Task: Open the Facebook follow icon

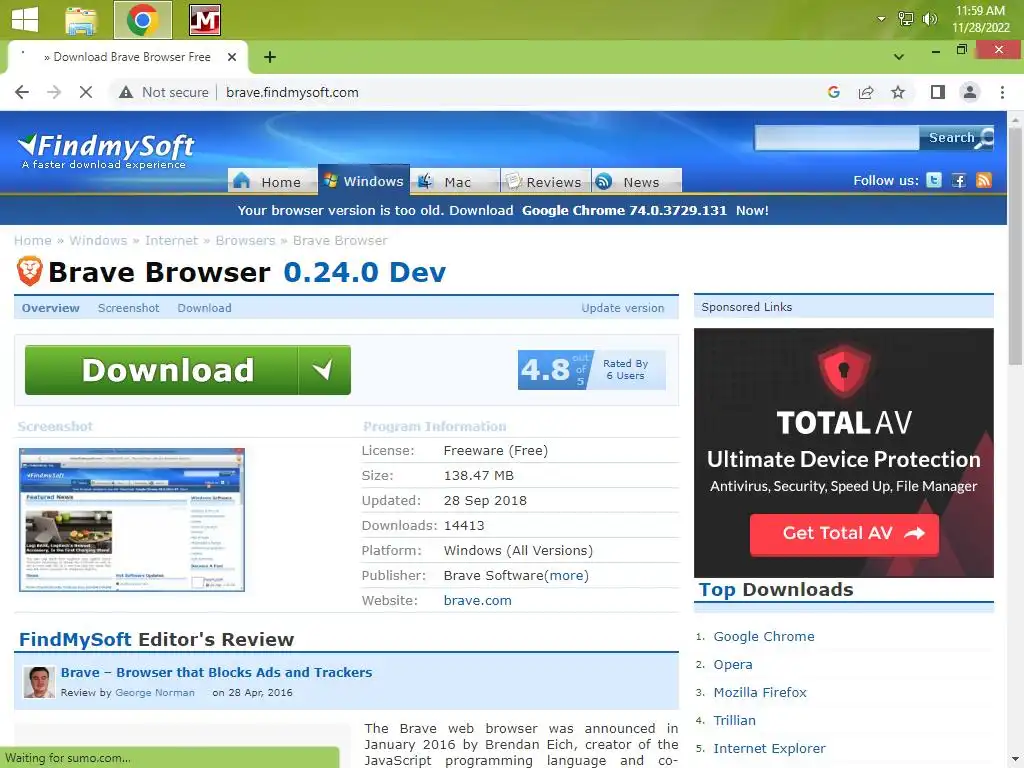Action: (959, 180)
